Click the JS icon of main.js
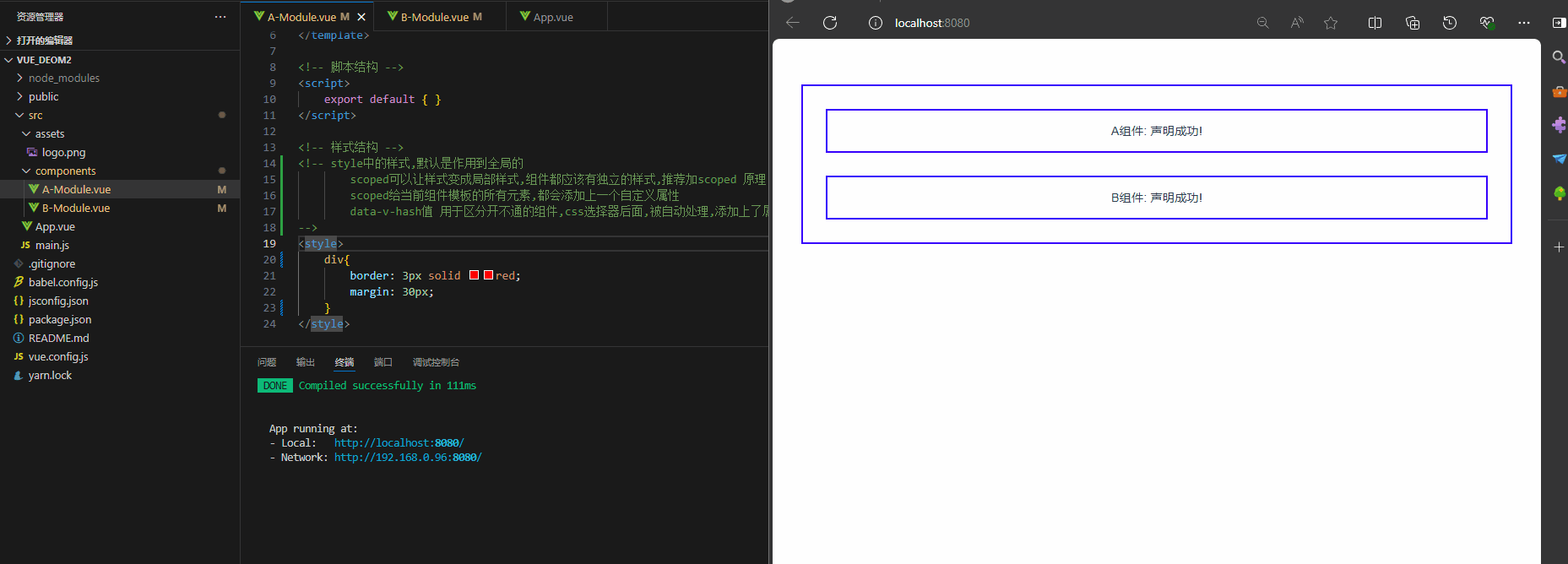 (25, 245)
